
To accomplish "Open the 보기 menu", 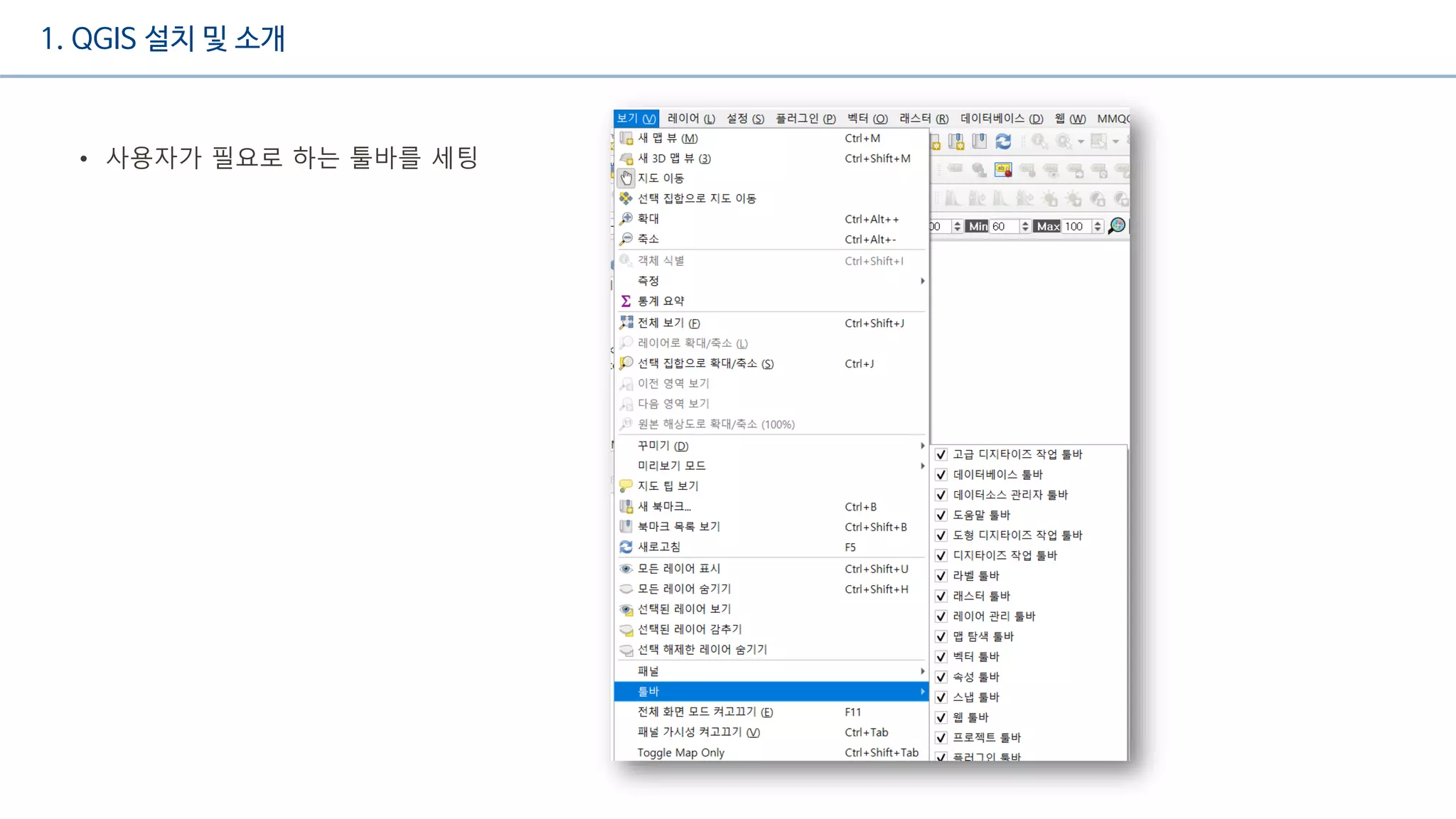I will click(636, 118).
